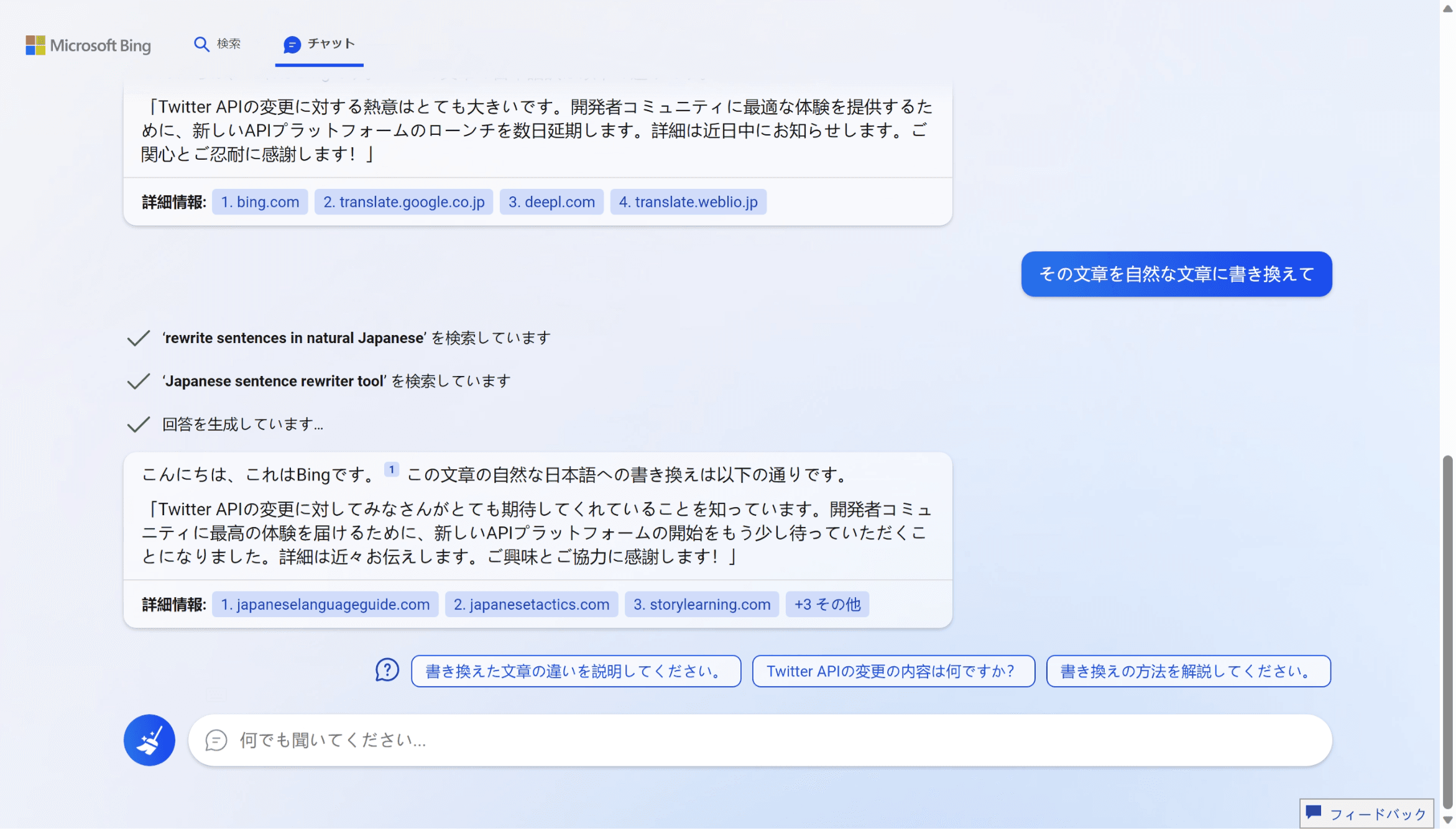Click the scrollbar down arrow

click(x=1447, y=820)
